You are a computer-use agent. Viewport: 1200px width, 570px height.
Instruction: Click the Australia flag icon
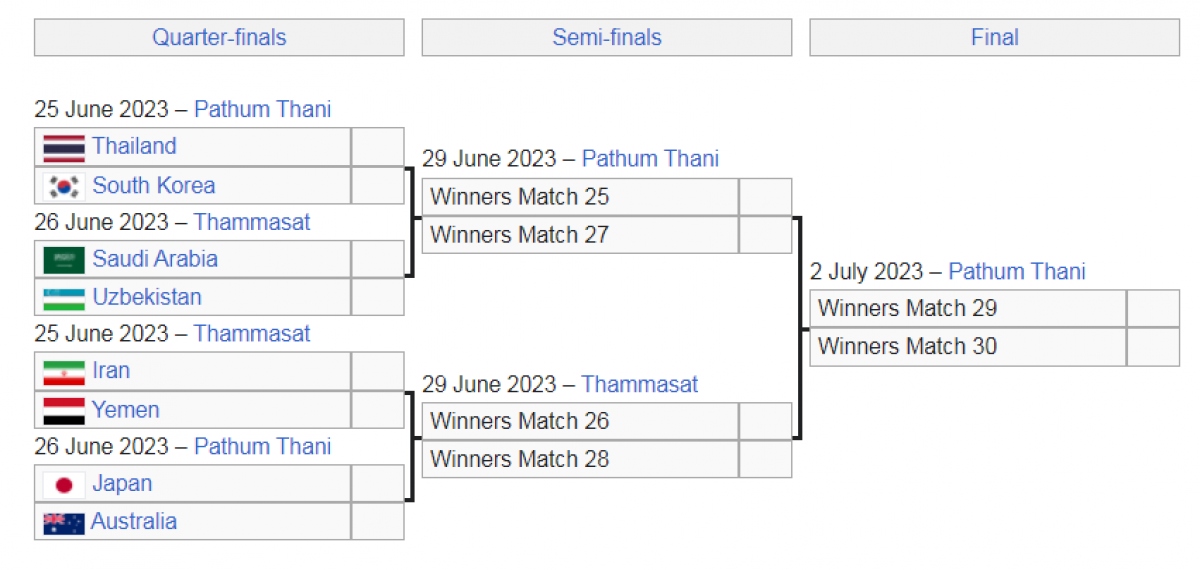(64, 523)
